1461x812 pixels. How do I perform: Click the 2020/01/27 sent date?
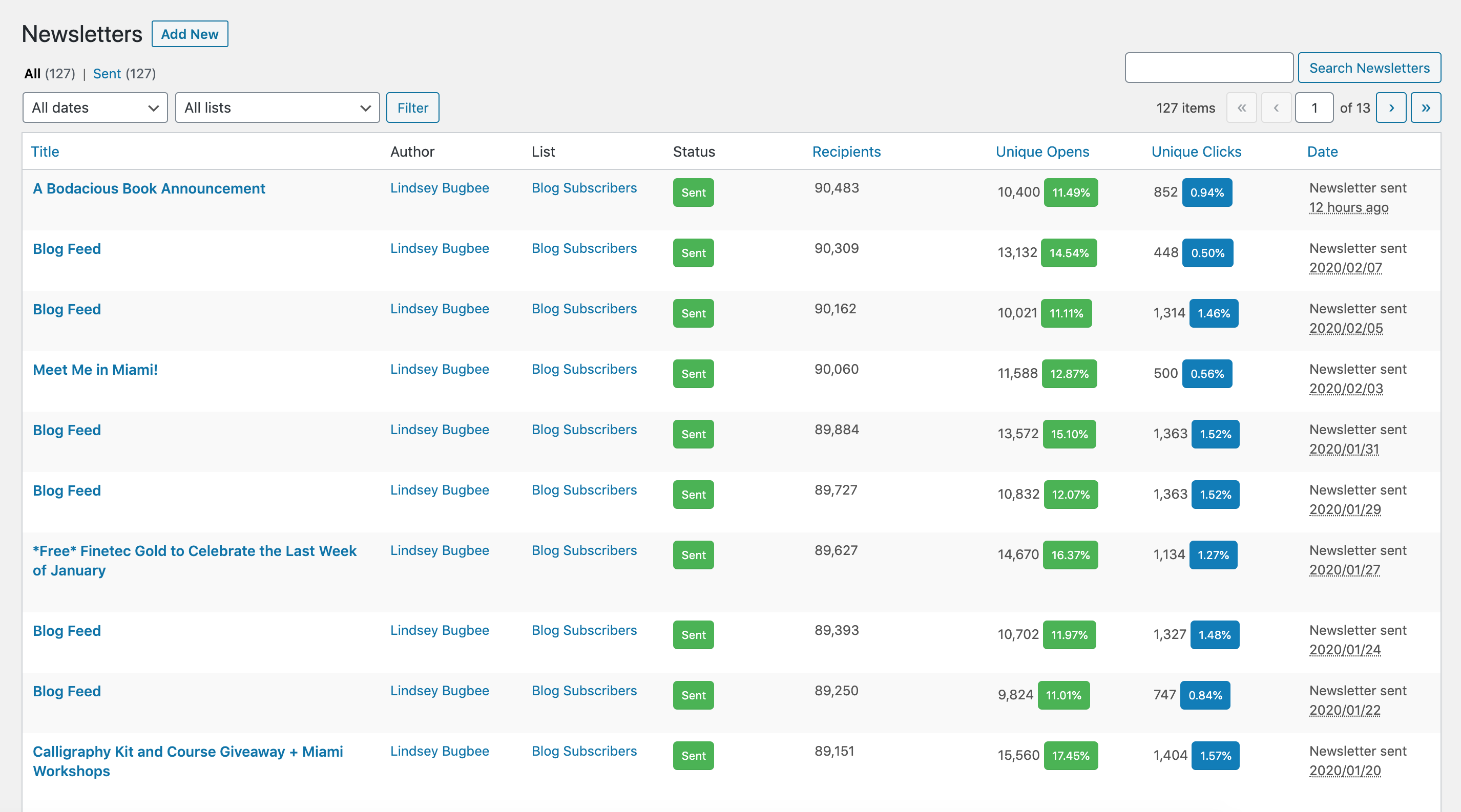click(1345, 571)
